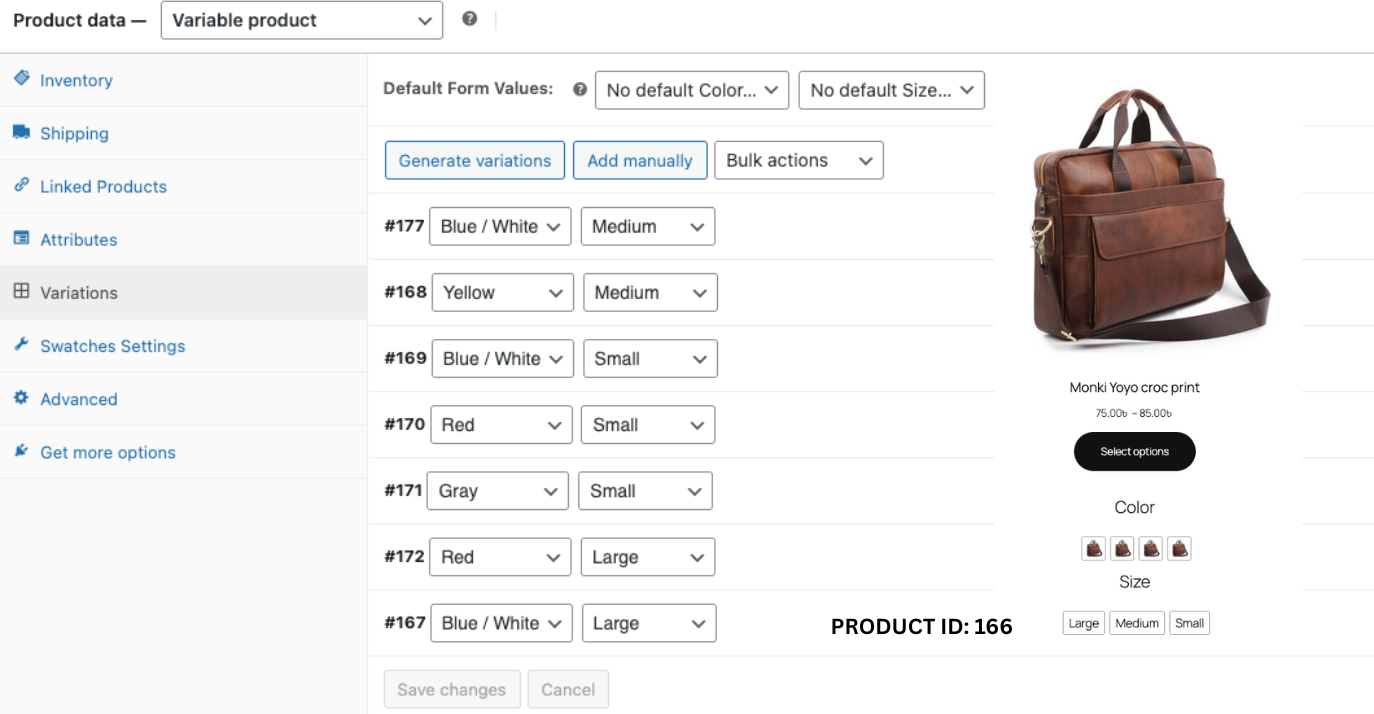This screenshot has height=714, width=1374.
Task: Click the Generate variations button
Action: point(474,160)
